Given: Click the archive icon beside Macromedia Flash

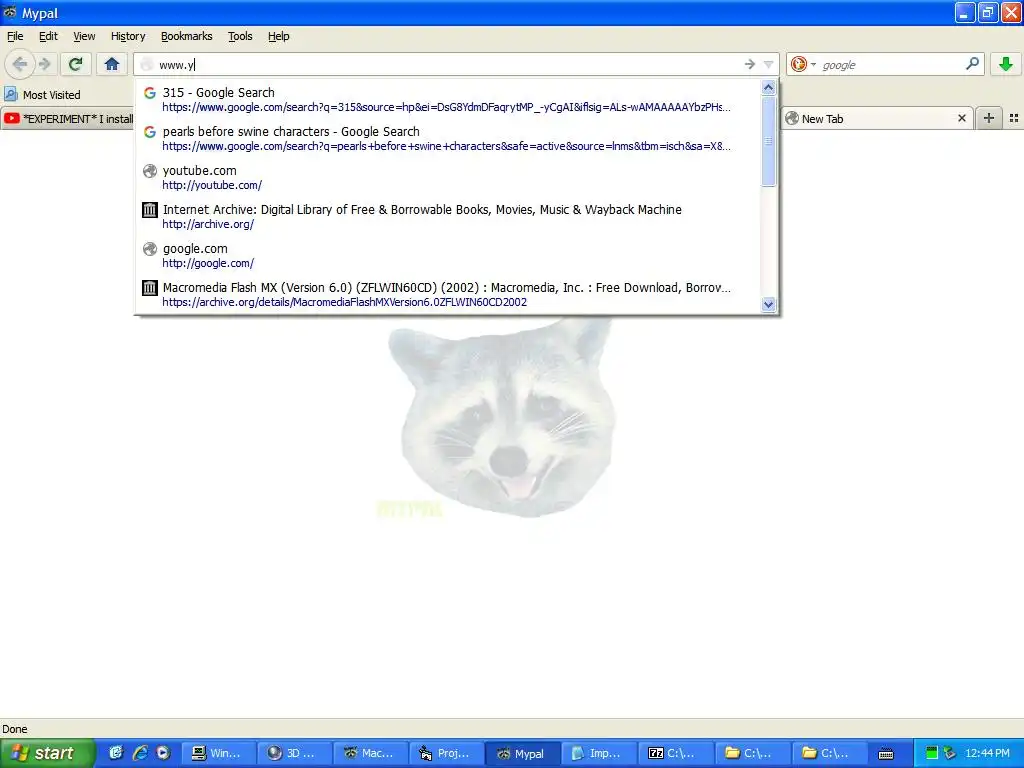Looking at the screenshot, I should (x=150, y=287).
